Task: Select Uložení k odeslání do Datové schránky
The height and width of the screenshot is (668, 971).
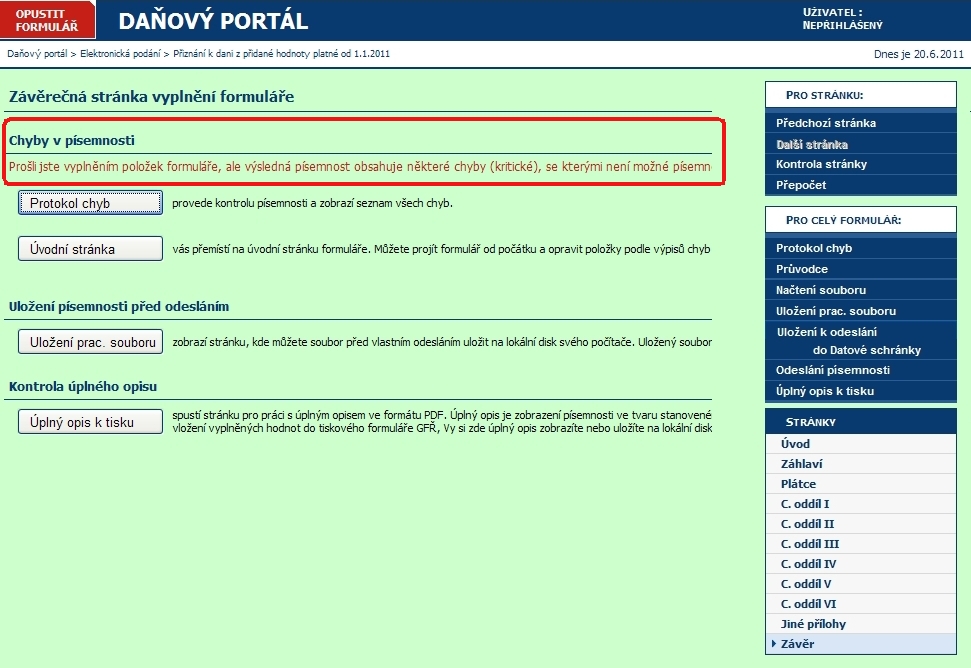Action: click(x=861, y=341)
